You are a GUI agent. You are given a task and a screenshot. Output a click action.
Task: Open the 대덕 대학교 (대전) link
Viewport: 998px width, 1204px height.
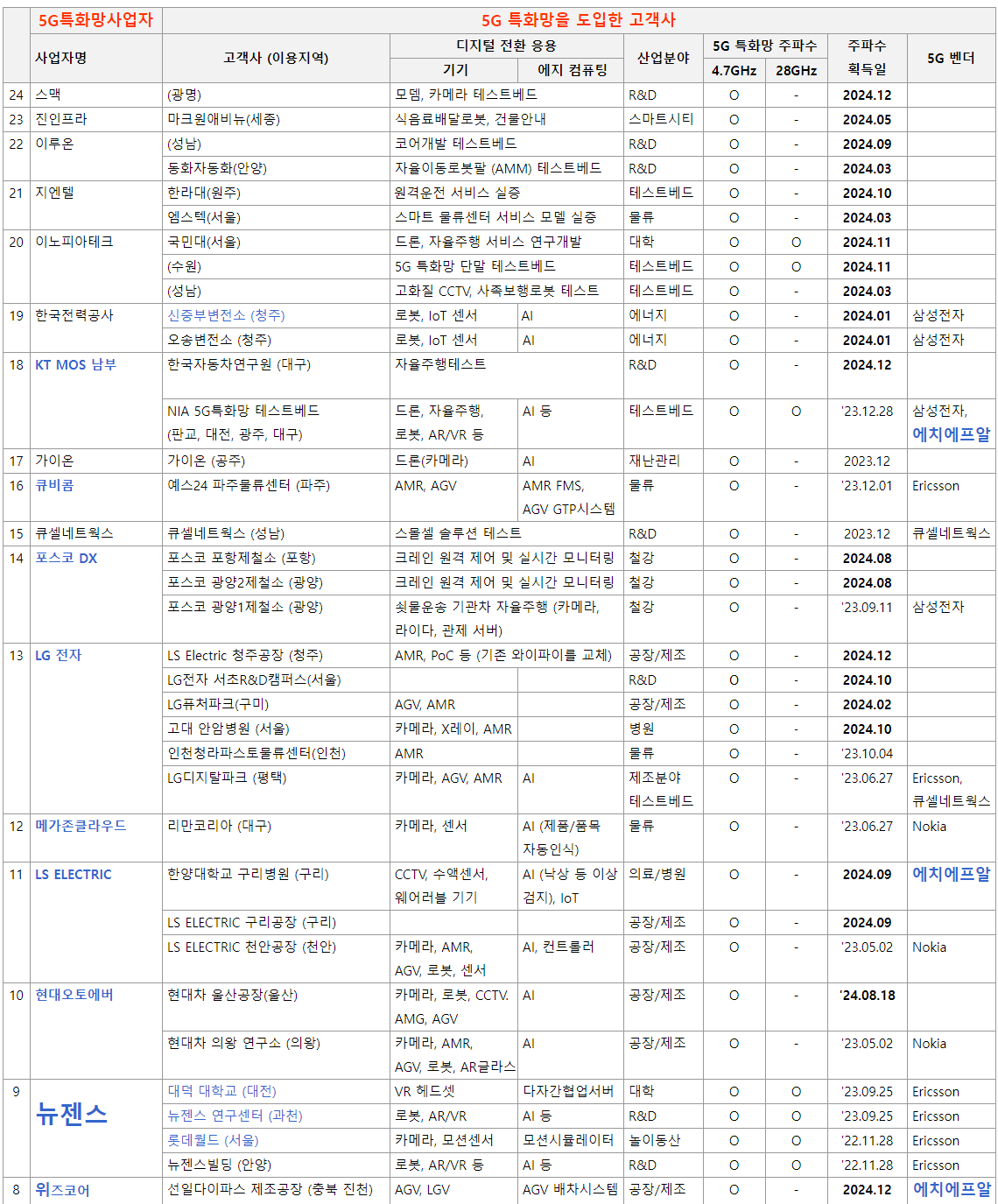pyautogui.click(x=221, y=1091)
